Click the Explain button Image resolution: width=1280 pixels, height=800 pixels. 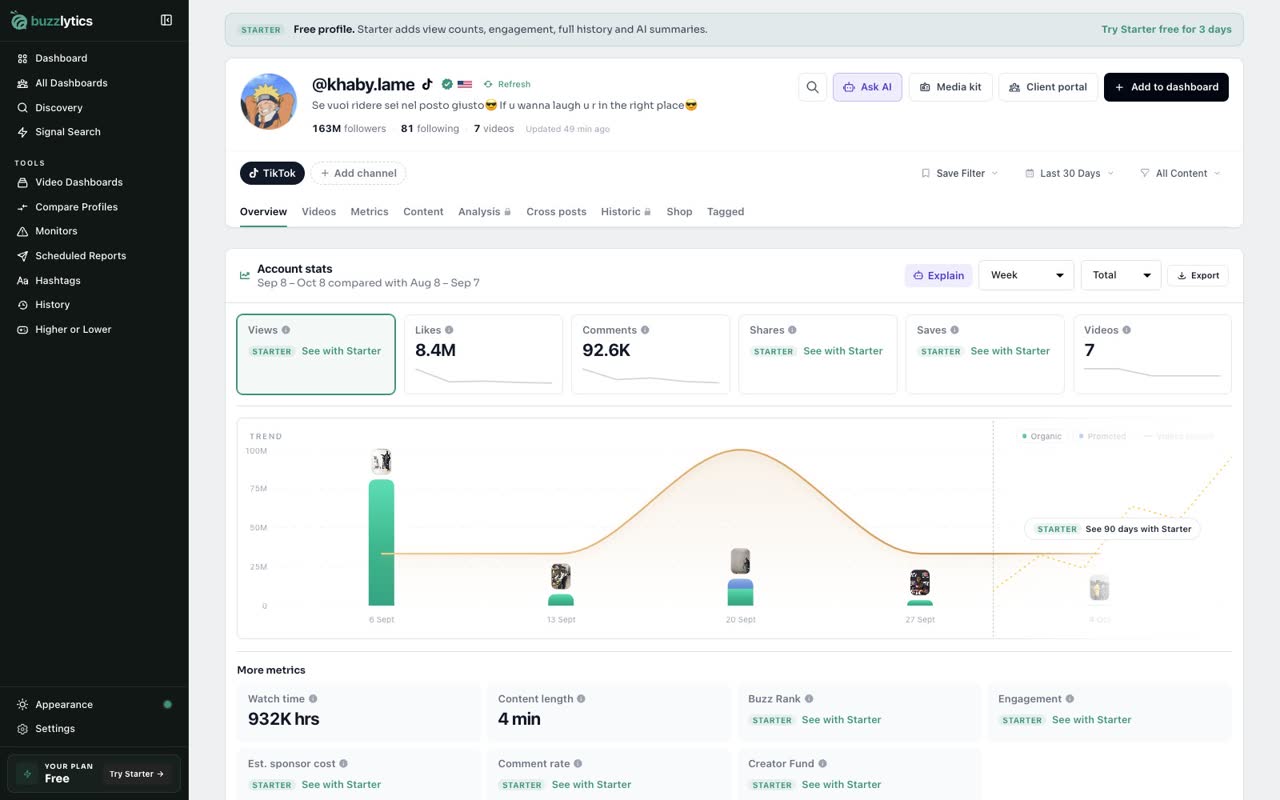(938, 275)
